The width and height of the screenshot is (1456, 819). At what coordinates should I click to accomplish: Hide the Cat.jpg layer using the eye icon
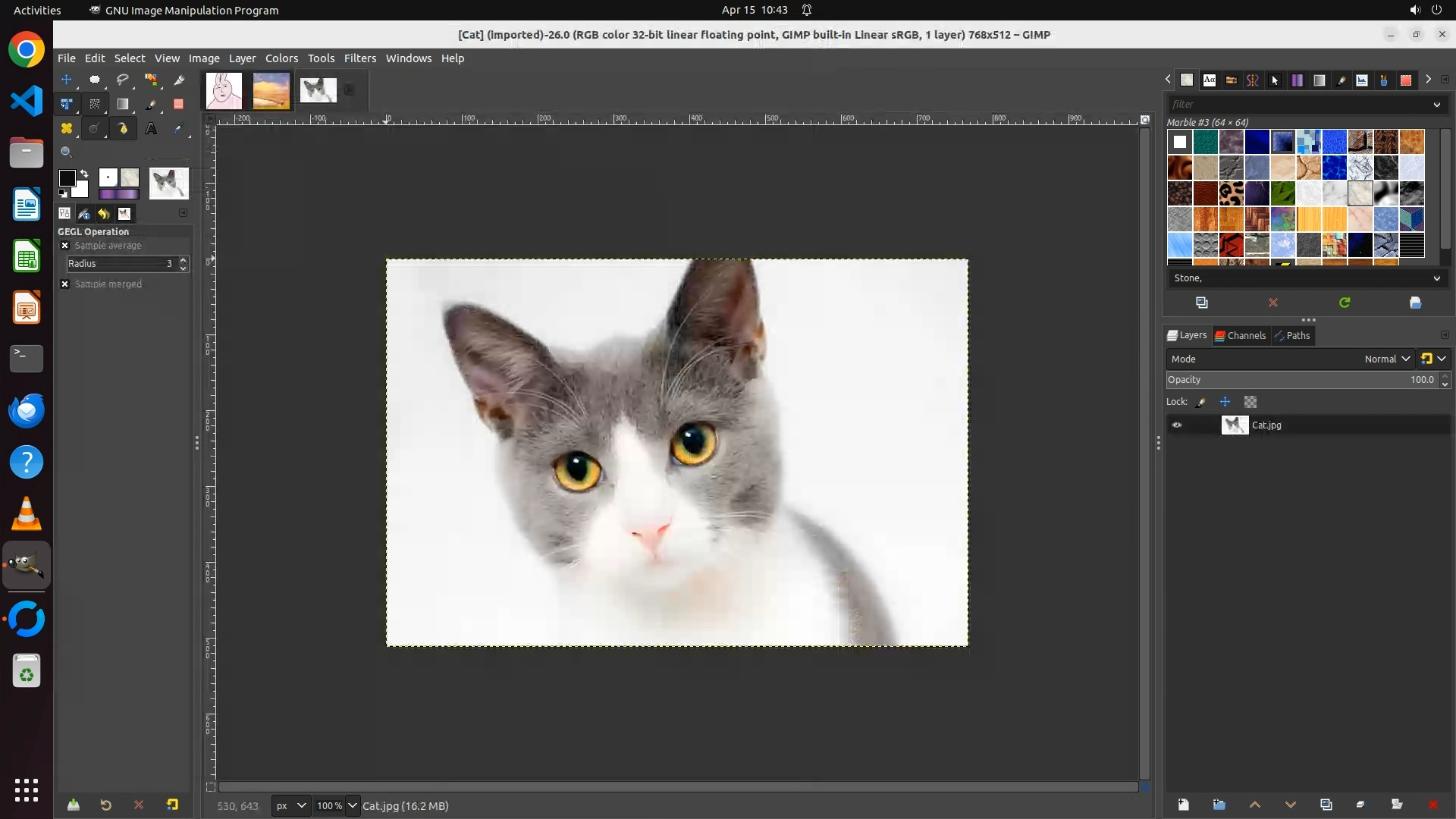click(1177, 425)
